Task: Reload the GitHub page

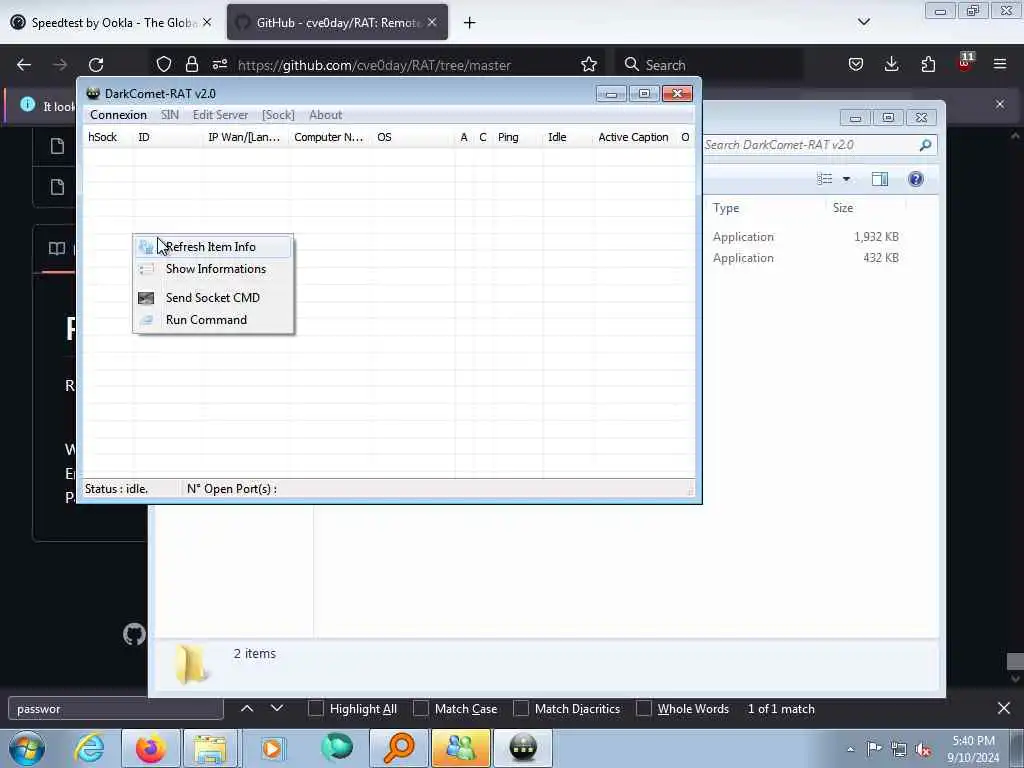Action: [x=96, y=65]
